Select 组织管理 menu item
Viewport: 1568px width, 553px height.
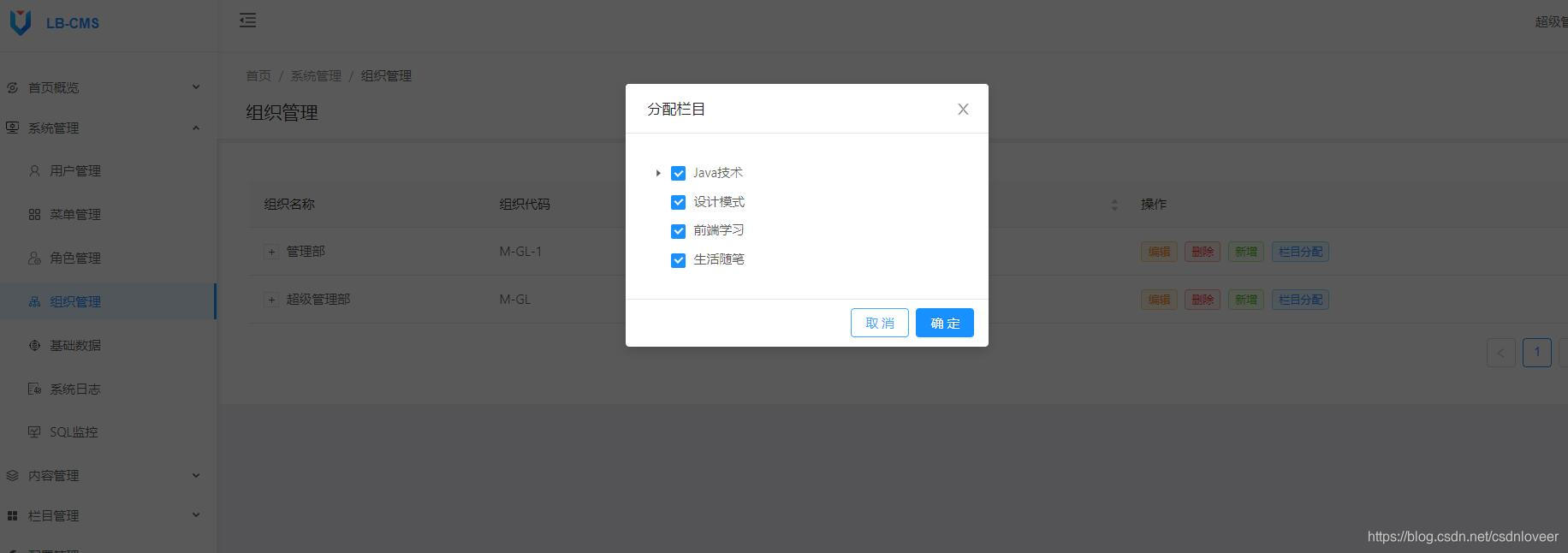(108, 301)
